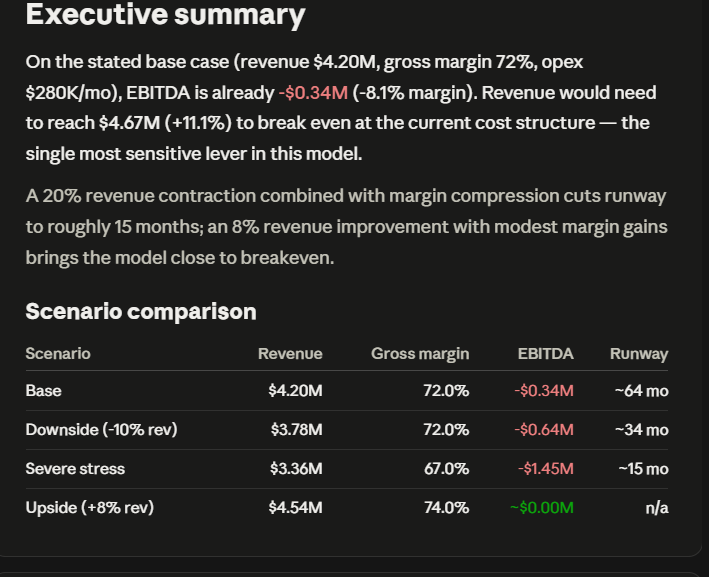Select the 'Downside (-10% rev)' row label
The height and width of the screenshot is (577, 709).
point(101,430)
